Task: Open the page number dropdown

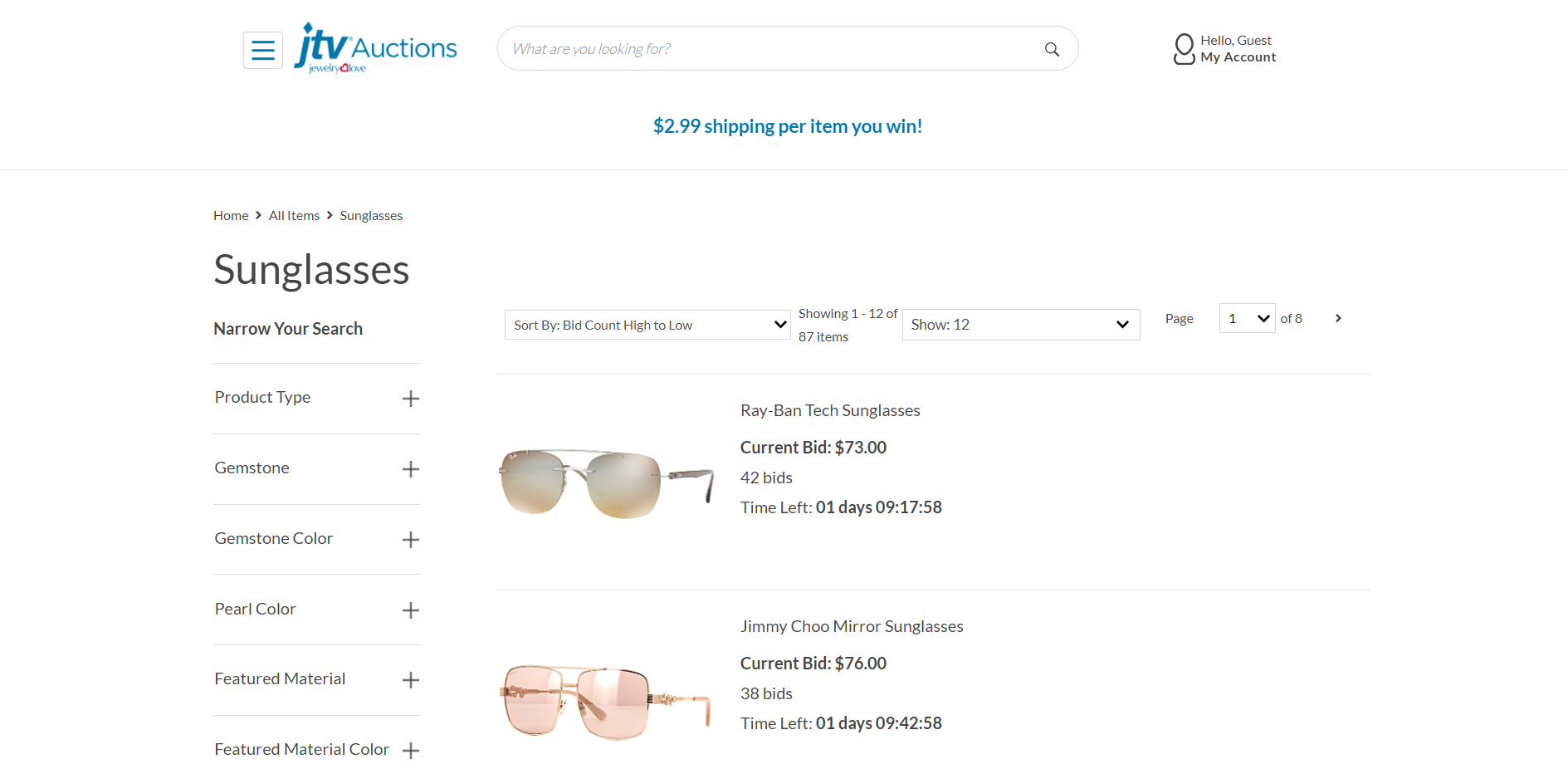Action: pos(1247,318)
